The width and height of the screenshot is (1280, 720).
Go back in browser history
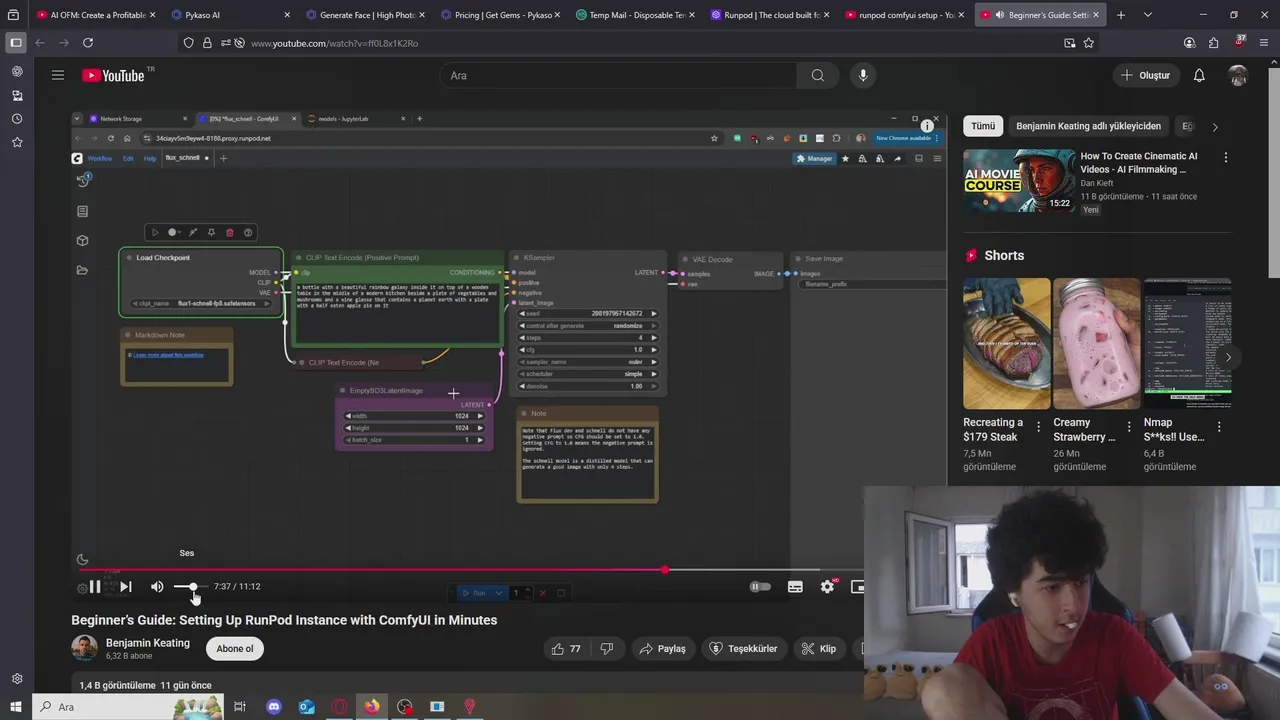pos(40,43)
